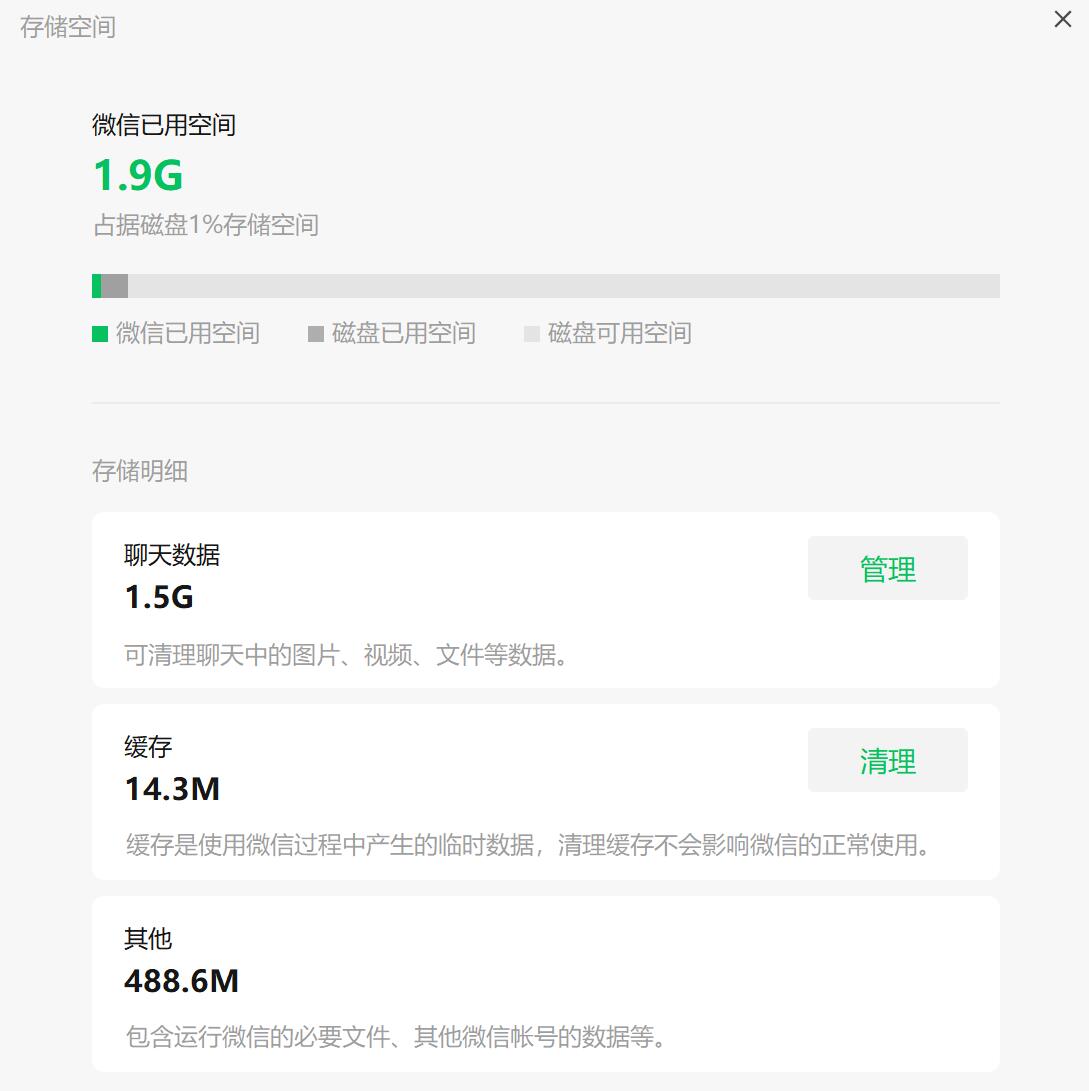
Task: Click 管理 to manage chat data
Action: tap(887, 569)
